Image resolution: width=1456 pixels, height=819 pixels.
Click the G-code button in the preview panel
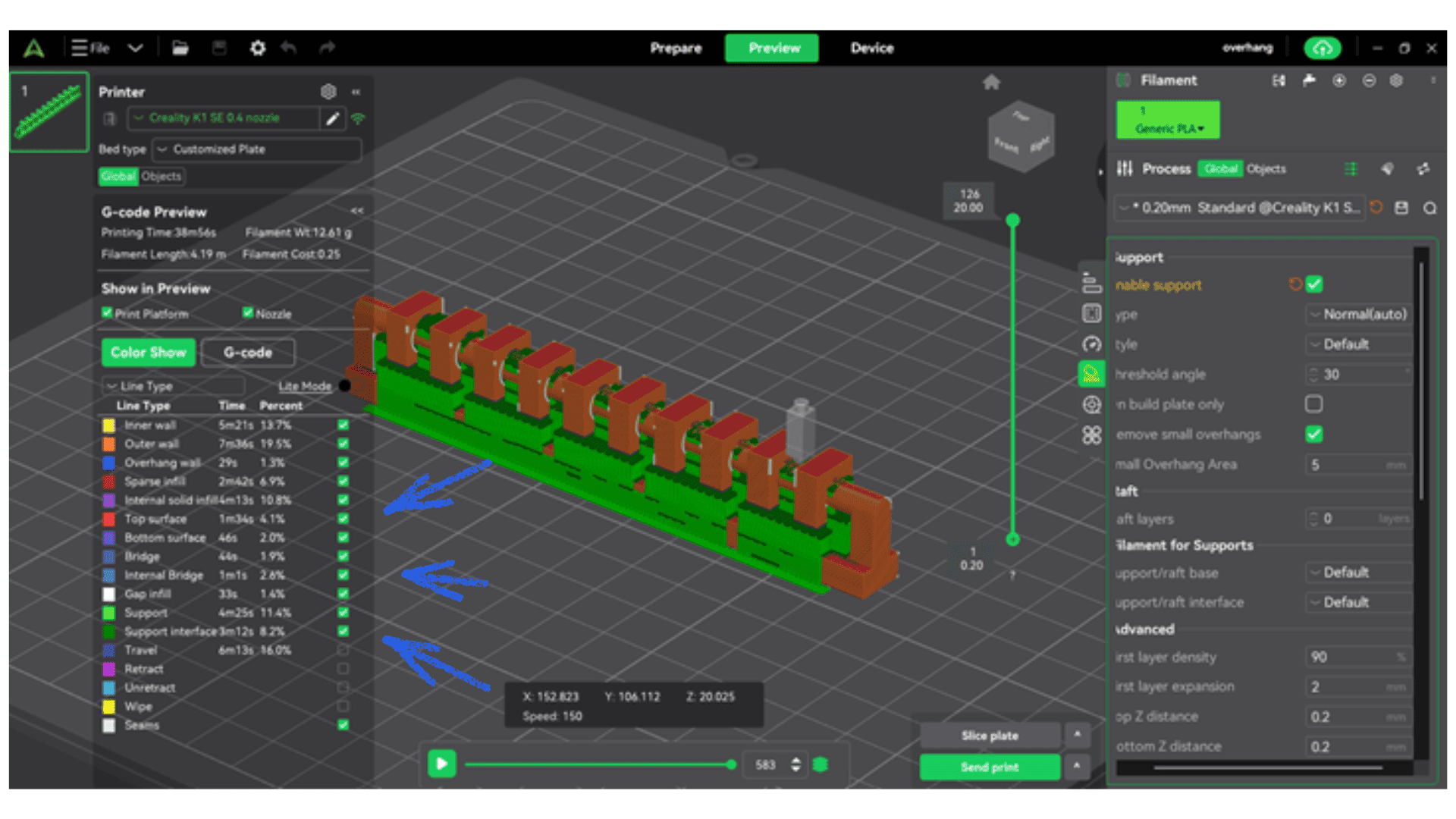tap(247, 352)
